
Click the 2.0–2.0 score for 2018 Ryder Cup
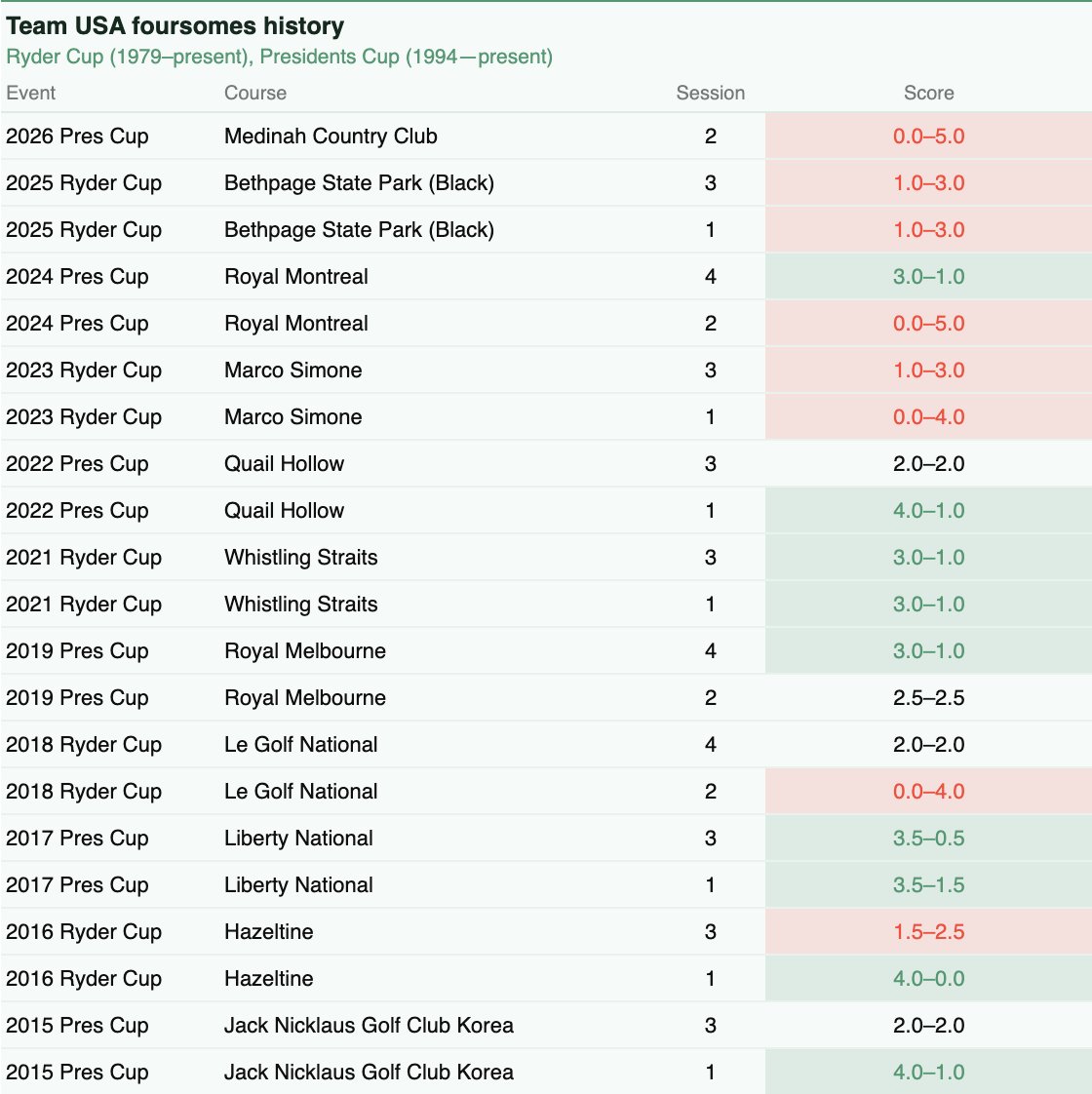point(929,744)
